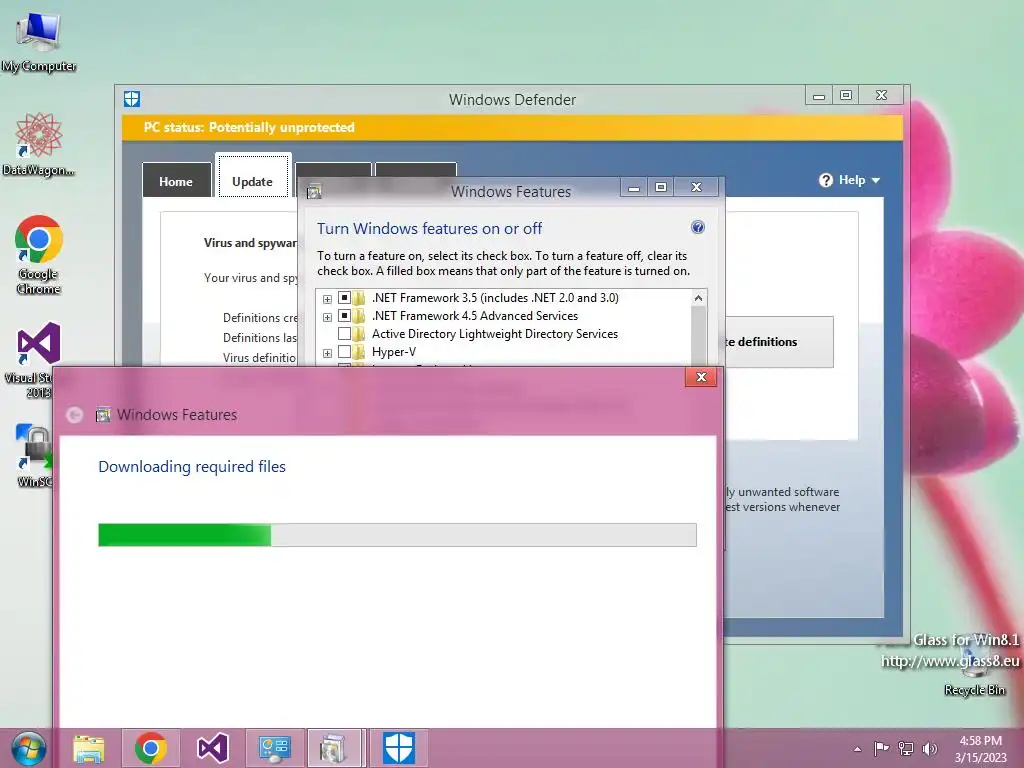This screenshot has height=768, width=1024.
Task: Click 'Downloading required files' heading
Action: pyautogui.click(x=192, y=466)
